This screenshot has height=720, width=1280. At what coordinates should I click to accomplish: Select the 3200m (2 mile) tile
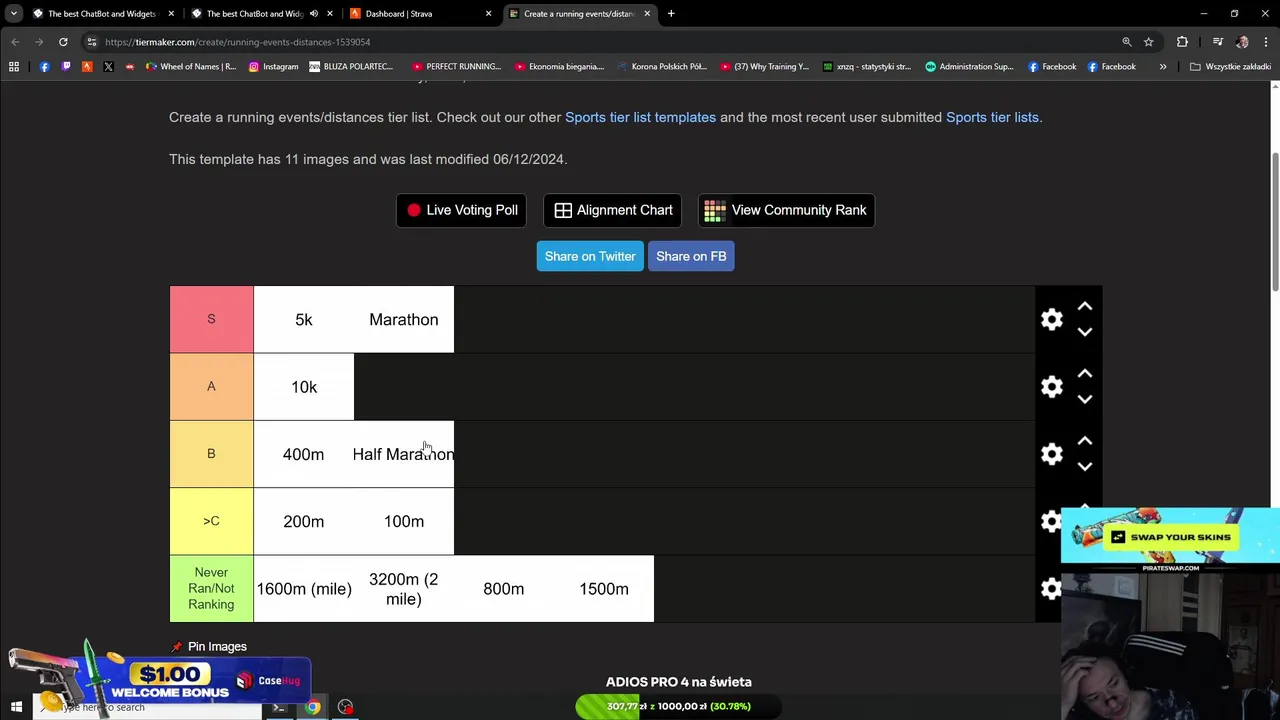click(404, 588)
